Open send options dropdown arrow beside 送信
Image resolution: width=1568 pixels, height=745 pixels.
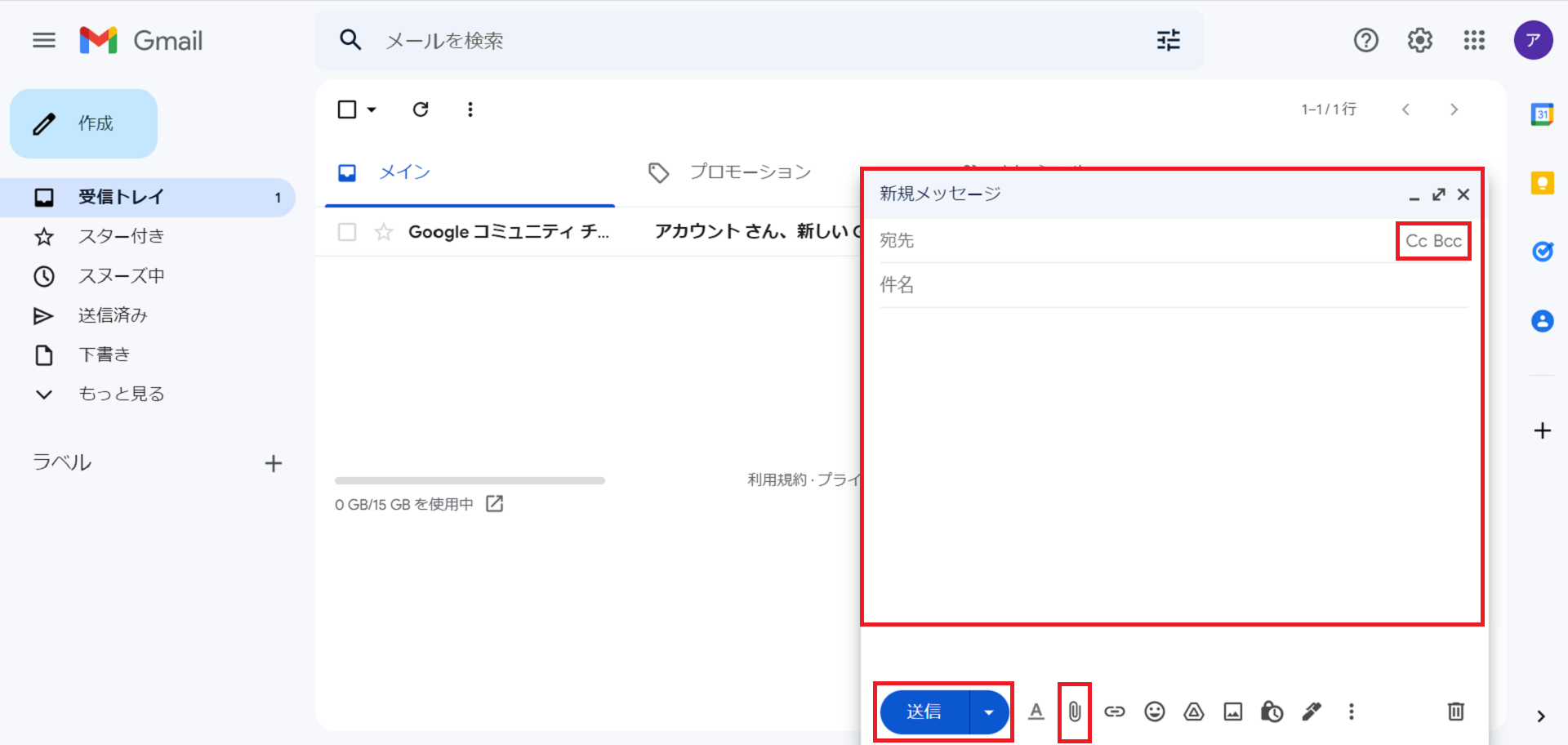(x=989, y=712)
